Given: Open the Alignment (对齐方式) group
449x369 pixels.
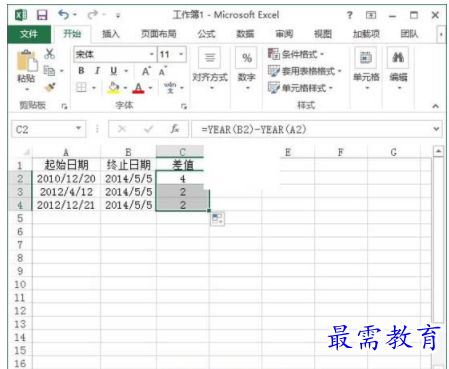Looking at the screenshot, I should click(x=210, y=69).
